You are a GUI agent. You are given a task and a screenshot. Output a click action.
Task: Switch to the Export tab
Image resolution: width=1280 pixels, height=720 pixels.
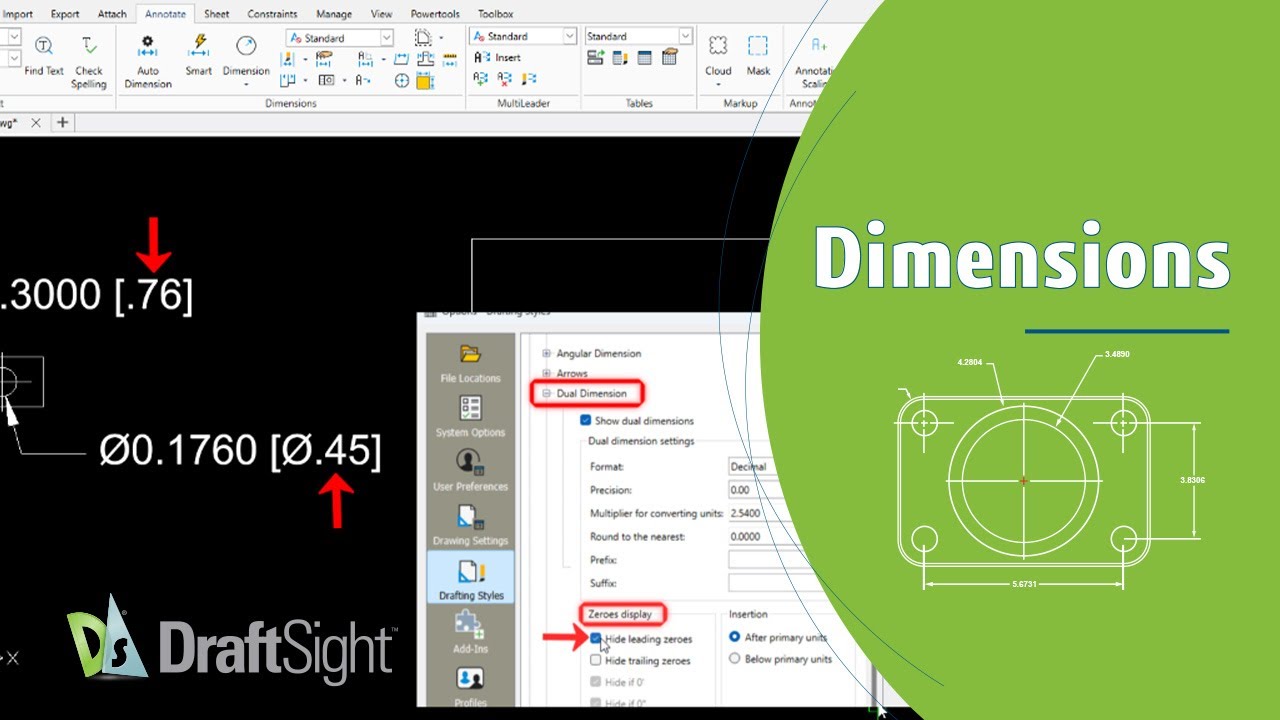(65, 14)
